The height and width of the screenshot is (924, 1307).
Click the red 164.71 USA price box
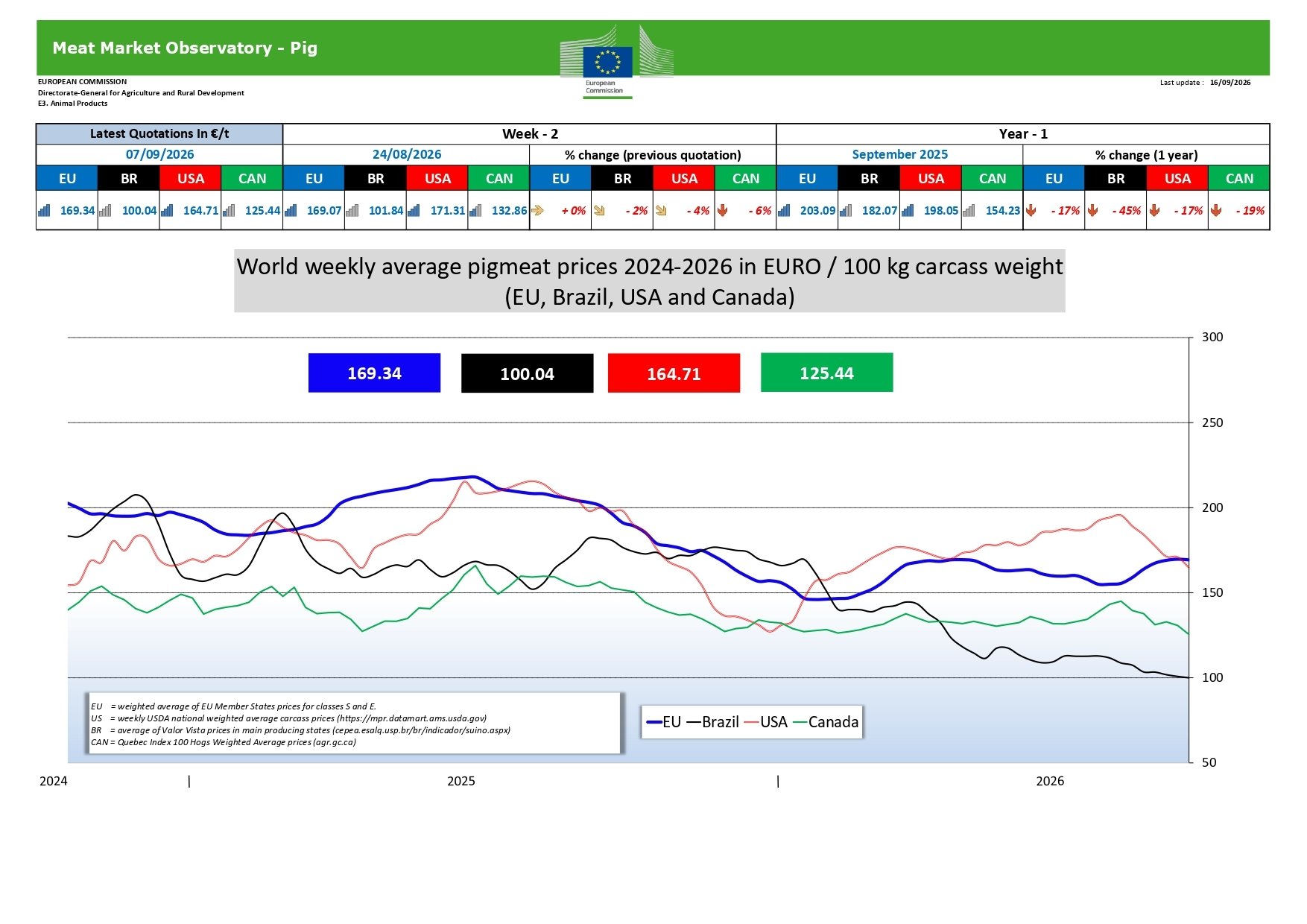(x=674, y=373)
